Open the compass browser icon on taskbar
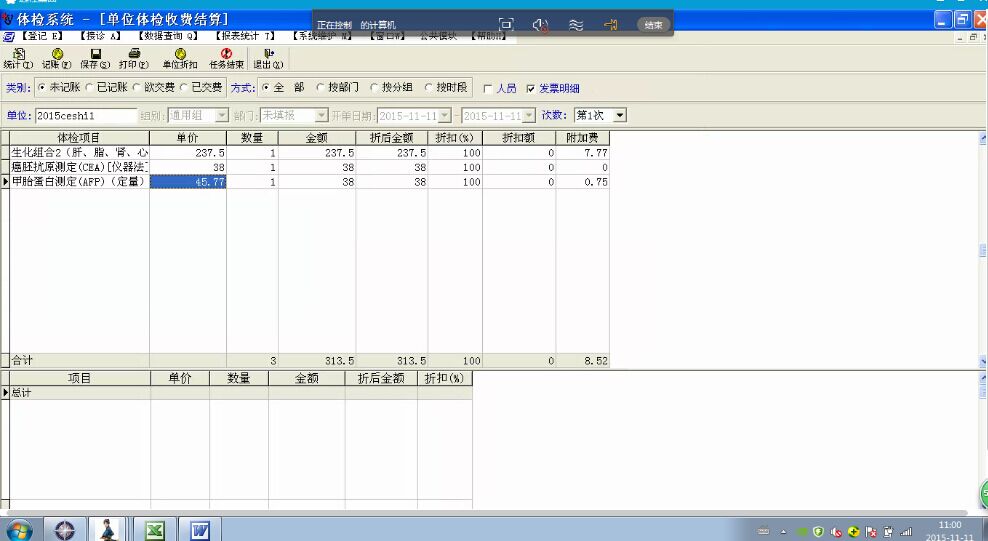 point(64,530)
